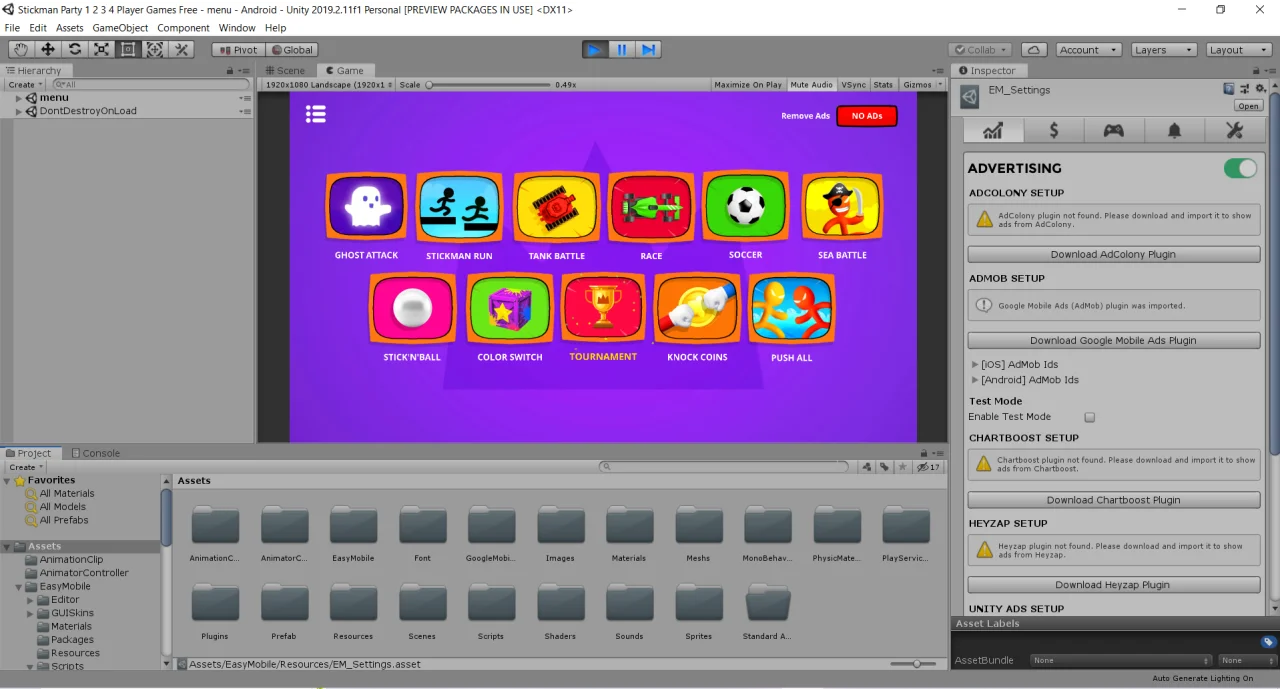Open the Game Services gamepad tab
Screen dimensions: 1280x689
(1114, 131)
